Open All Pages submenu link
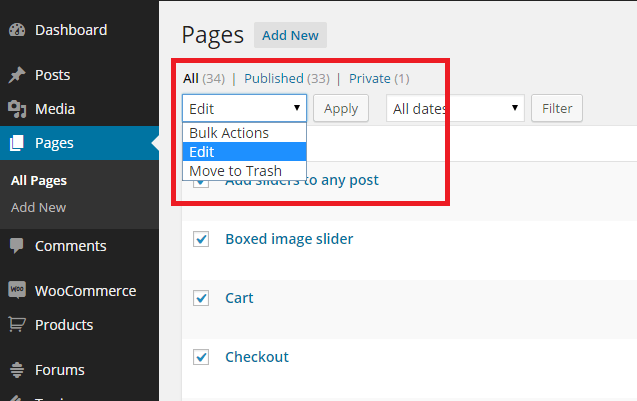 (39, 180)
